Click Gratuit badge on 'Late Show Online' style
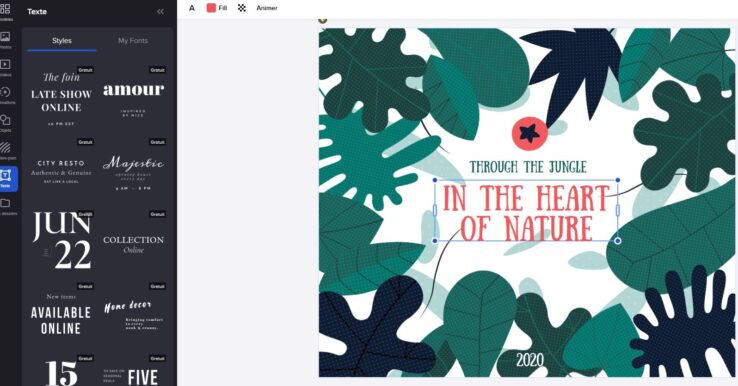The width and height of the screenshot is (738, 386). 85,70
